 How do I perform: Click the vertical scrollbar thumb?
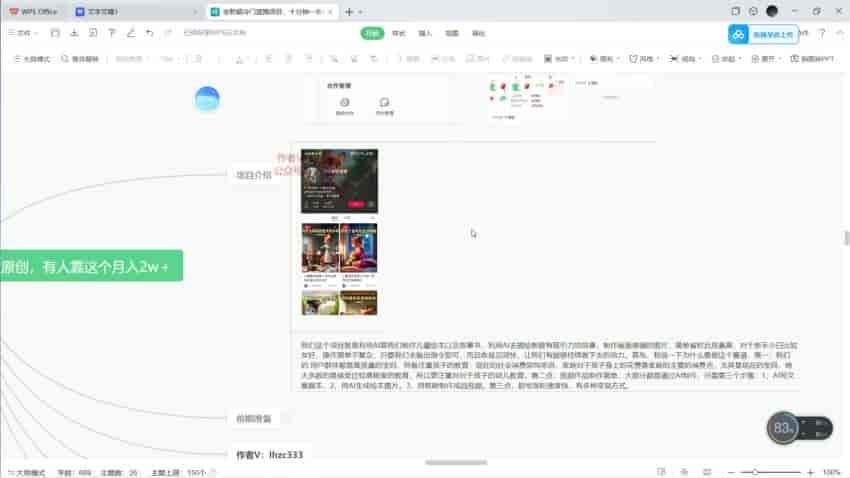pos(846,238)
